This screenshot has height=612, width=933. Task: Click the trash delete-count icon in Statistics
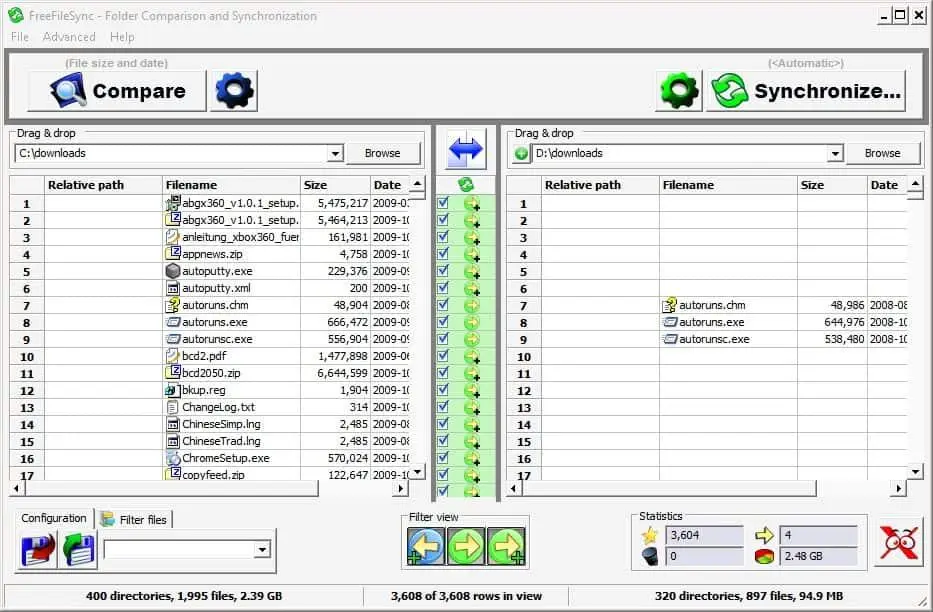(650, 557)
